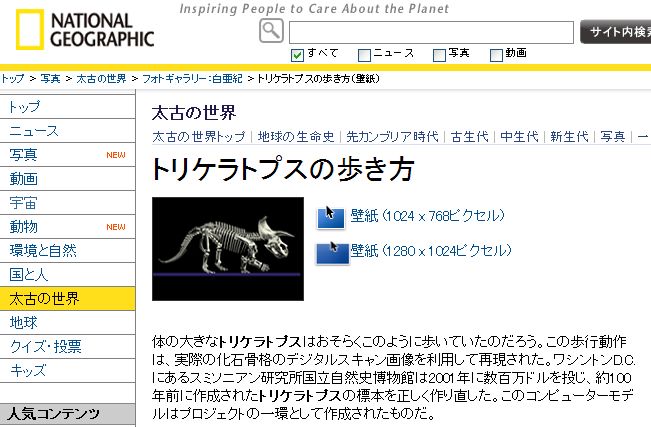
Task: Select 国と人 in the left sidebar
Action: tap(67, 275)
